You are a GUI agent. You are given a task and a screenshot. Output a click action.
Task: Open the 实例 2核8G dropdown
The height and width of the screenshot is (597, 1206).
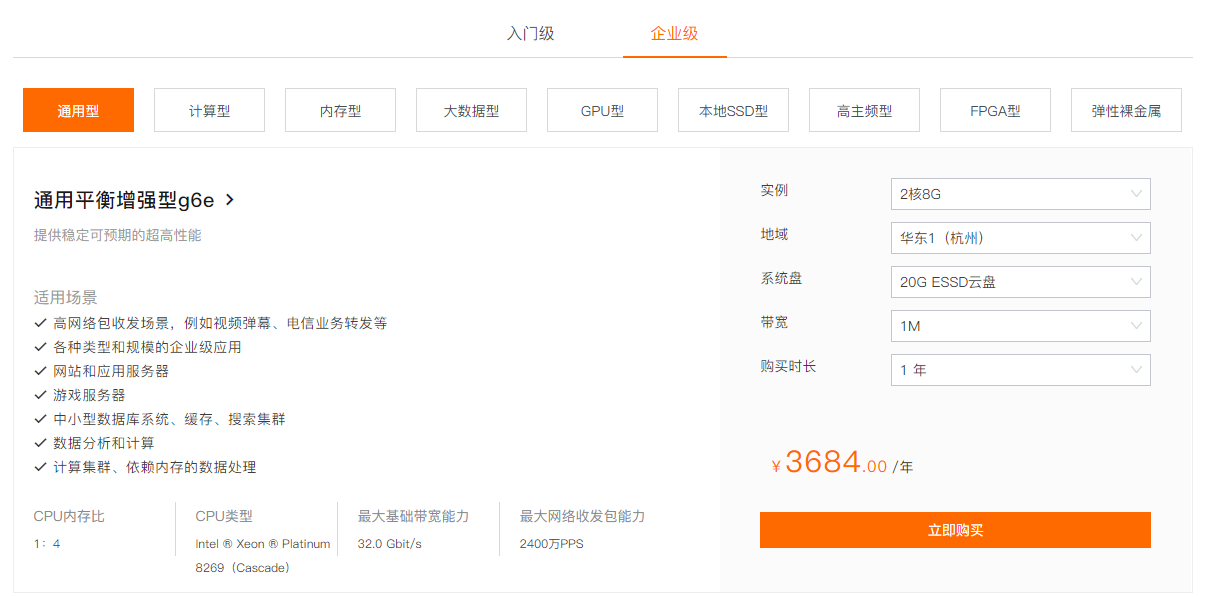1020,194
